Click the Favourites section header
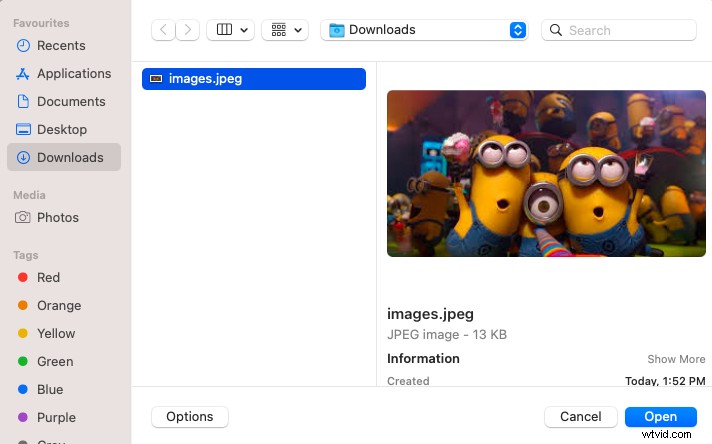Viewport: 712px width, 444px height. coord(41,23)
